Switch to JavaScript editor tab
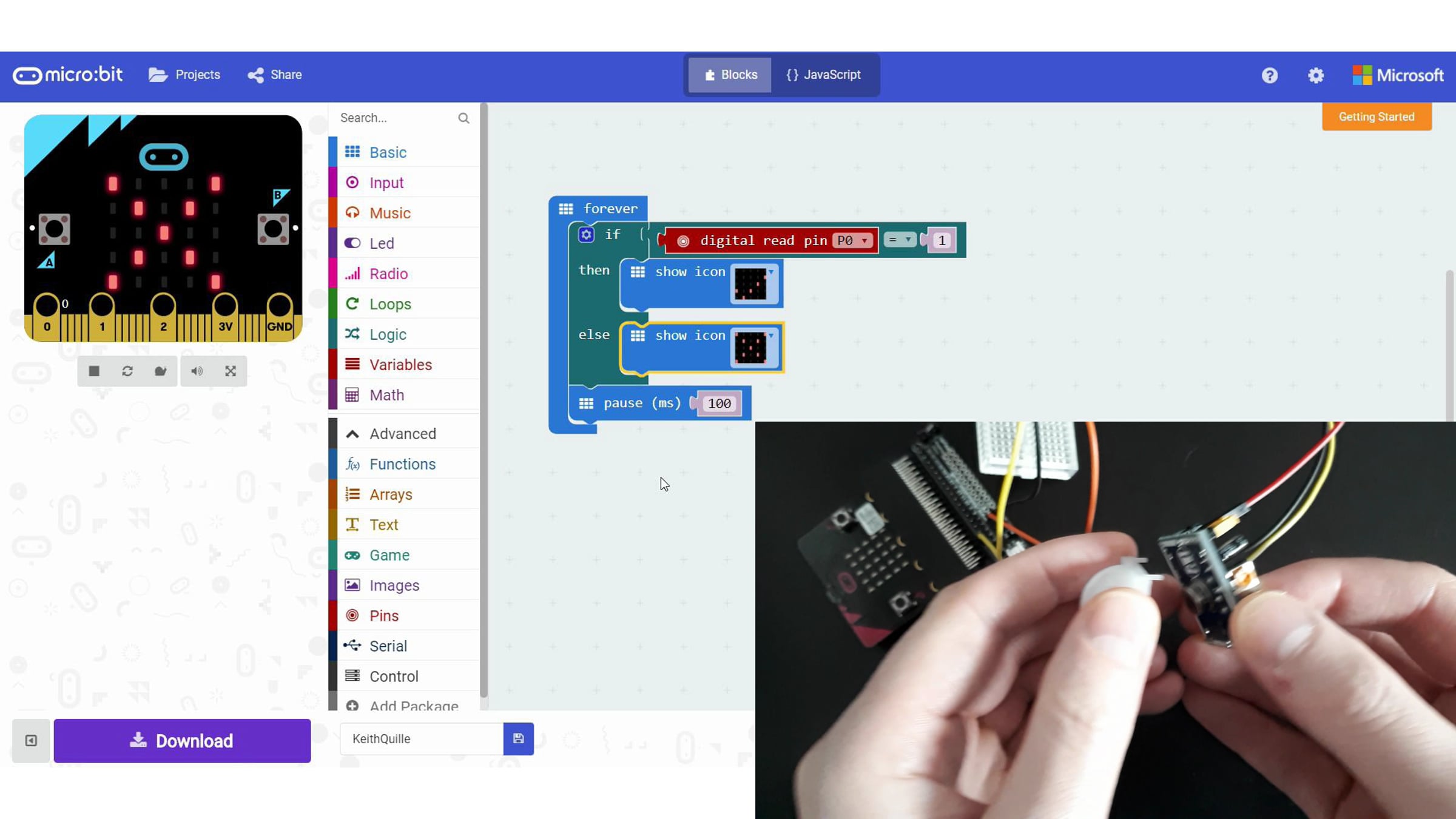The height and width of the screenshot is (819, 1456). click(823, 75)
